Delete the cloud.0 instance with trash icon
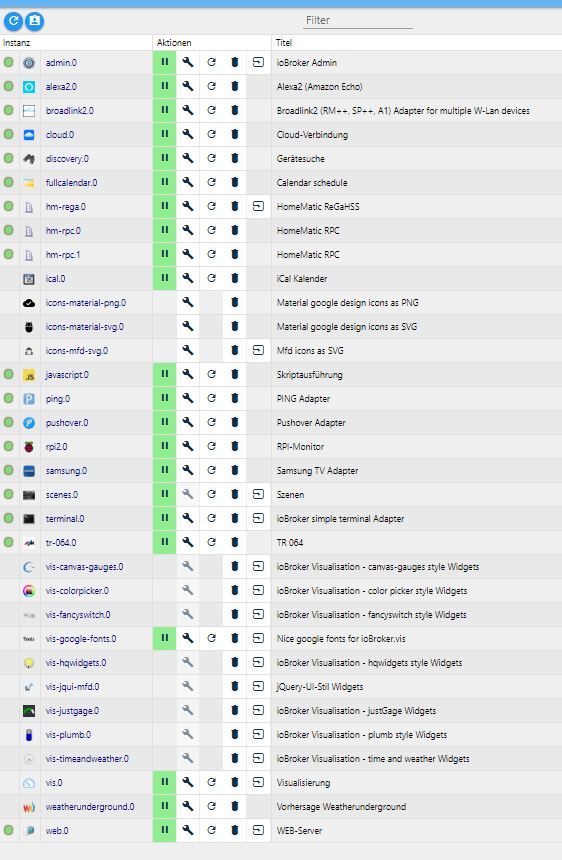This screenshot has width=562, height=860. [x=235, y=134]
